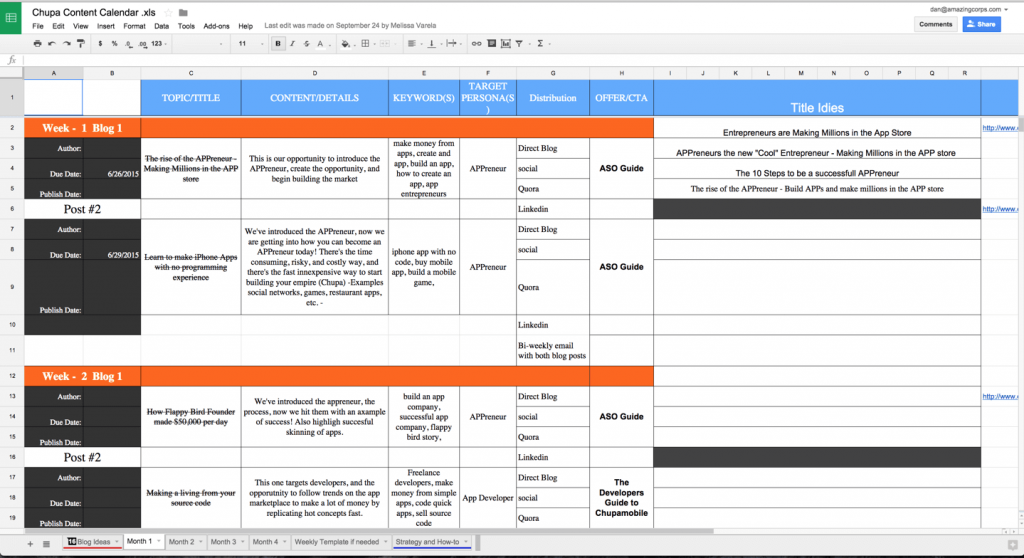Click the blue Share button
This screenshot has height=558, width=1024.
click(981, 24)
